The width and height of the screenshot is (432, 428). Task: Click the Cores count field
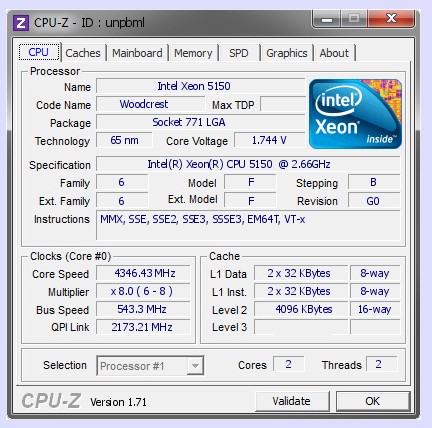288,364
